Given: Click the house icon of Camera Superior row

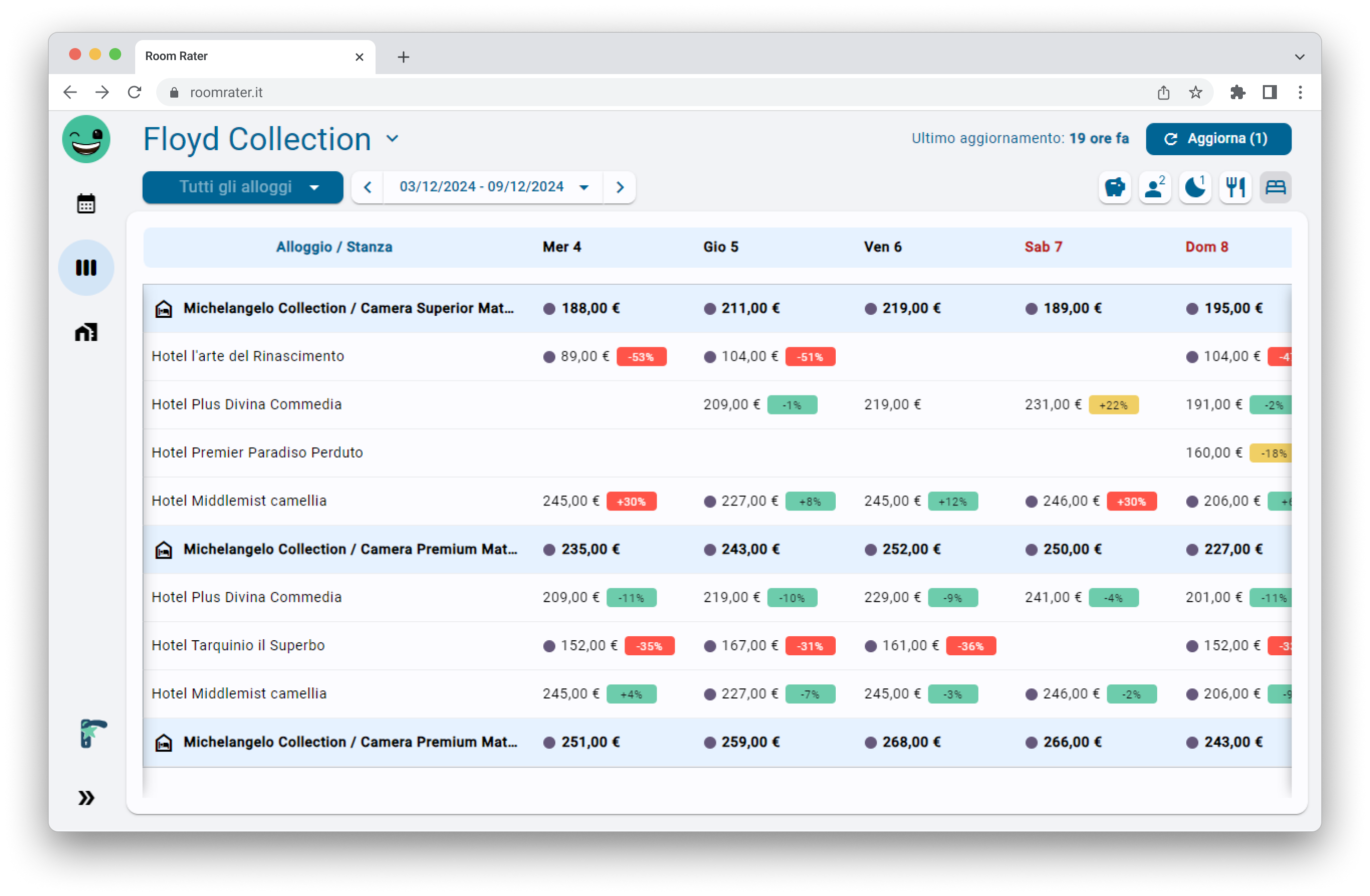Looking at the screenshot, I should (x=164, y=308).
